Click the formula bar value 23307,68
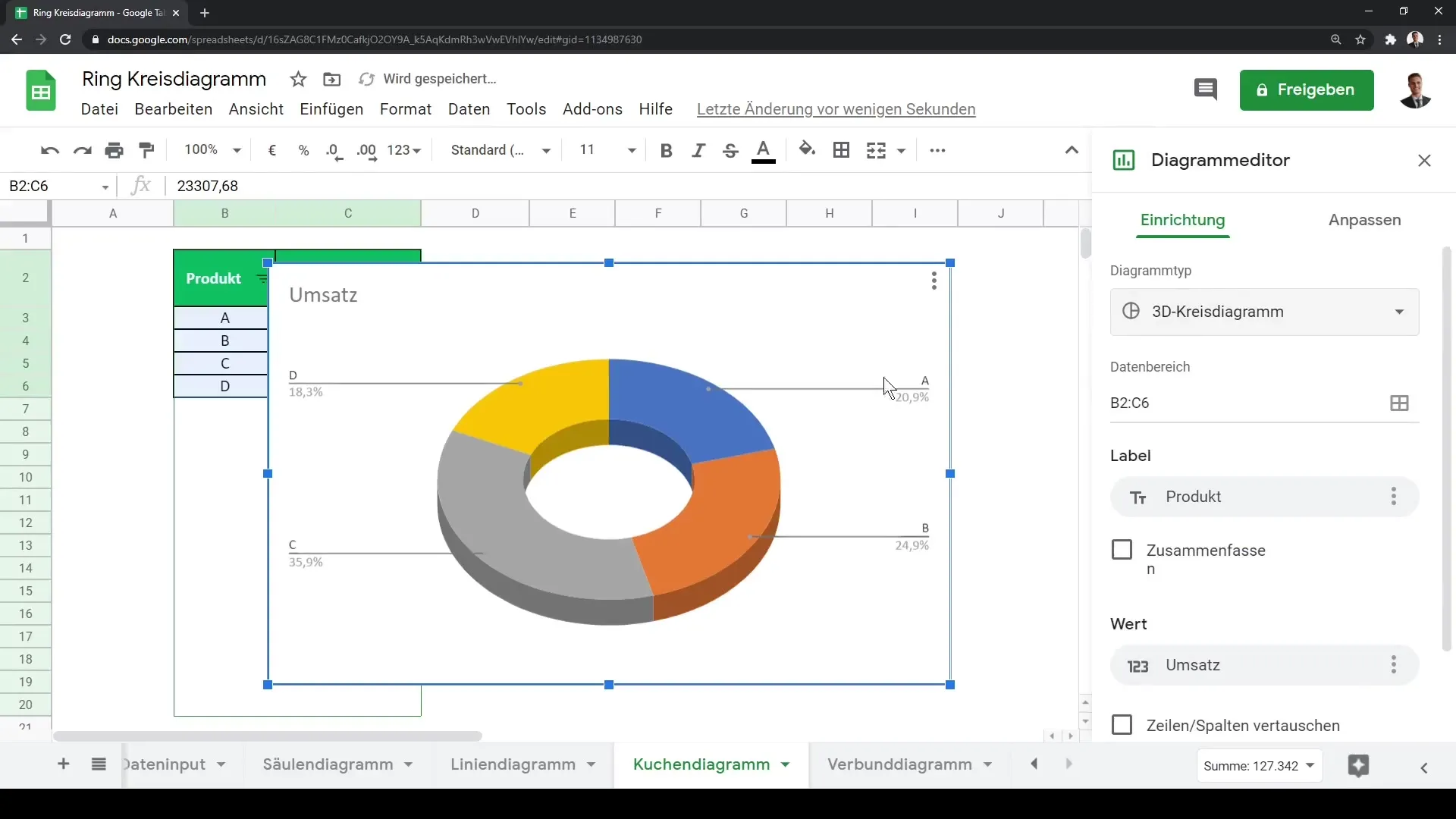 [207, 187]
